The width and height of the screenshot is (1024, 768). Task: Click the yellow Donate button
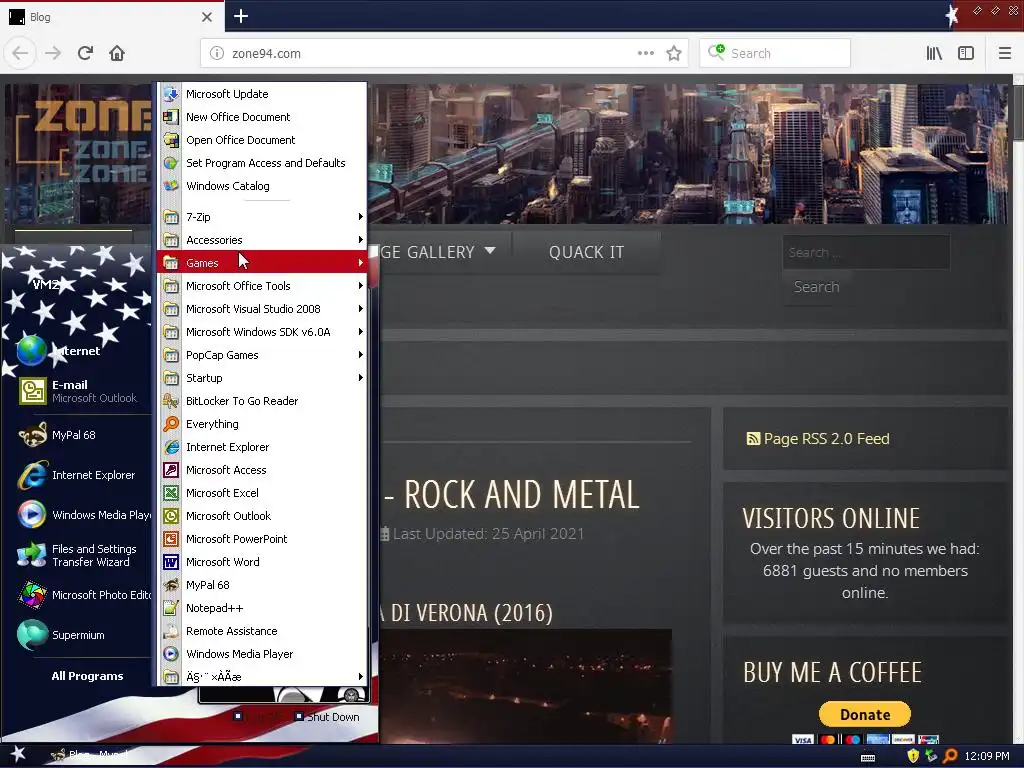pos(865,714)
